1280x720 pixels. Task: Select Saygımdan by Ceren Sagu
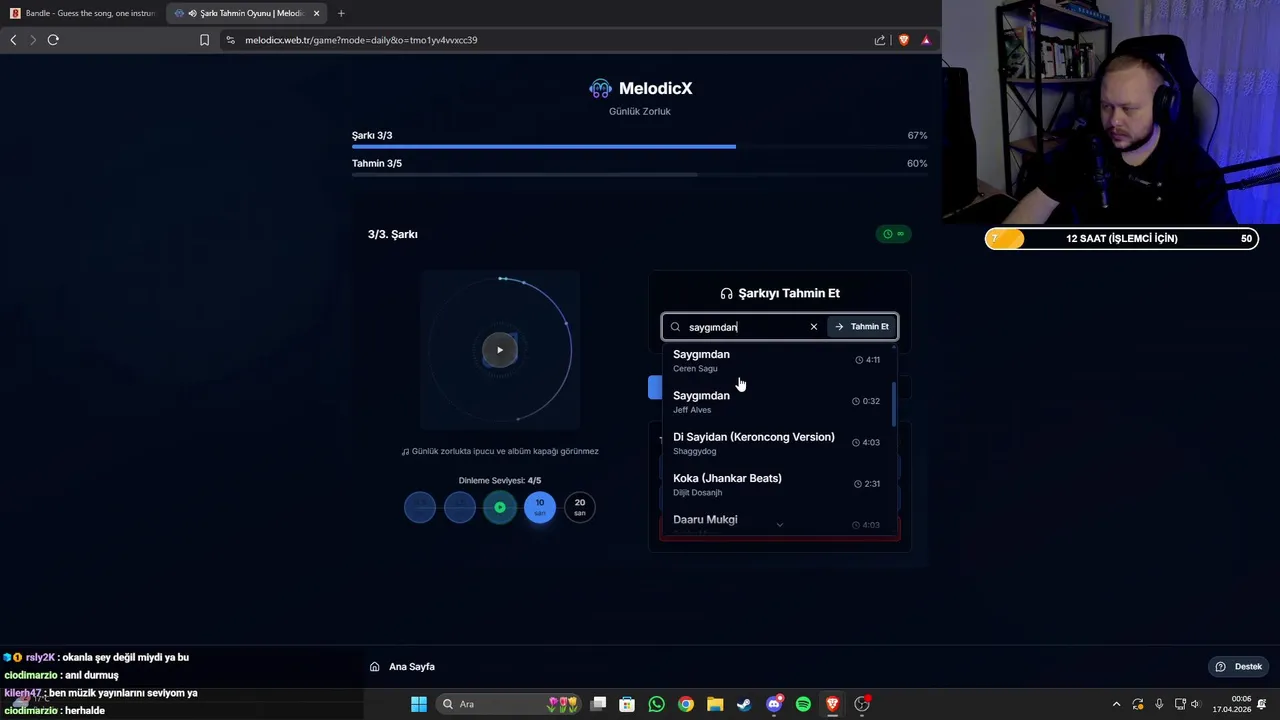[777, 360]
